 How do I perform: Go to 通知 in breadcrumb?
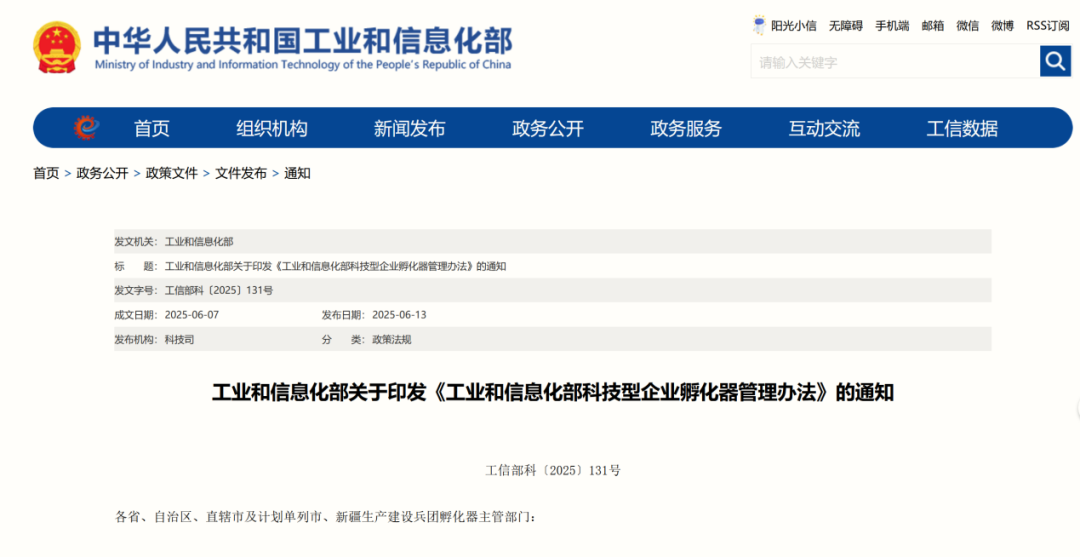point(298,174)
